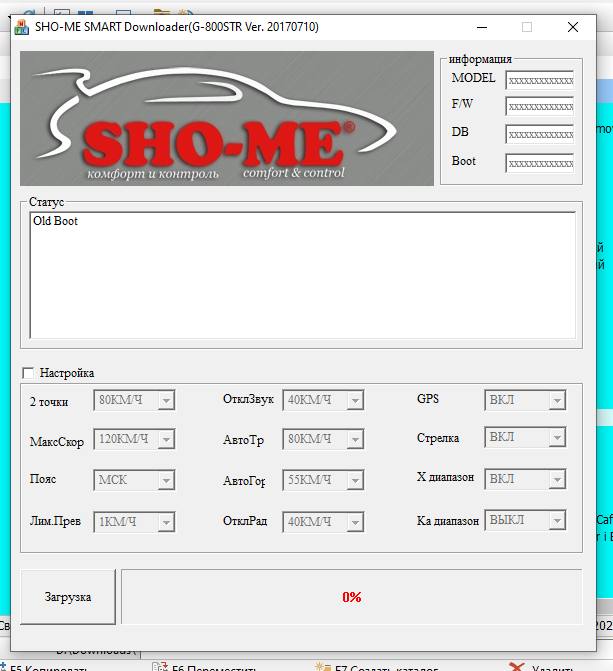Click the "Old Boot" status text
The height and width of the screenshot is (671, 613).
coord(55,221)
